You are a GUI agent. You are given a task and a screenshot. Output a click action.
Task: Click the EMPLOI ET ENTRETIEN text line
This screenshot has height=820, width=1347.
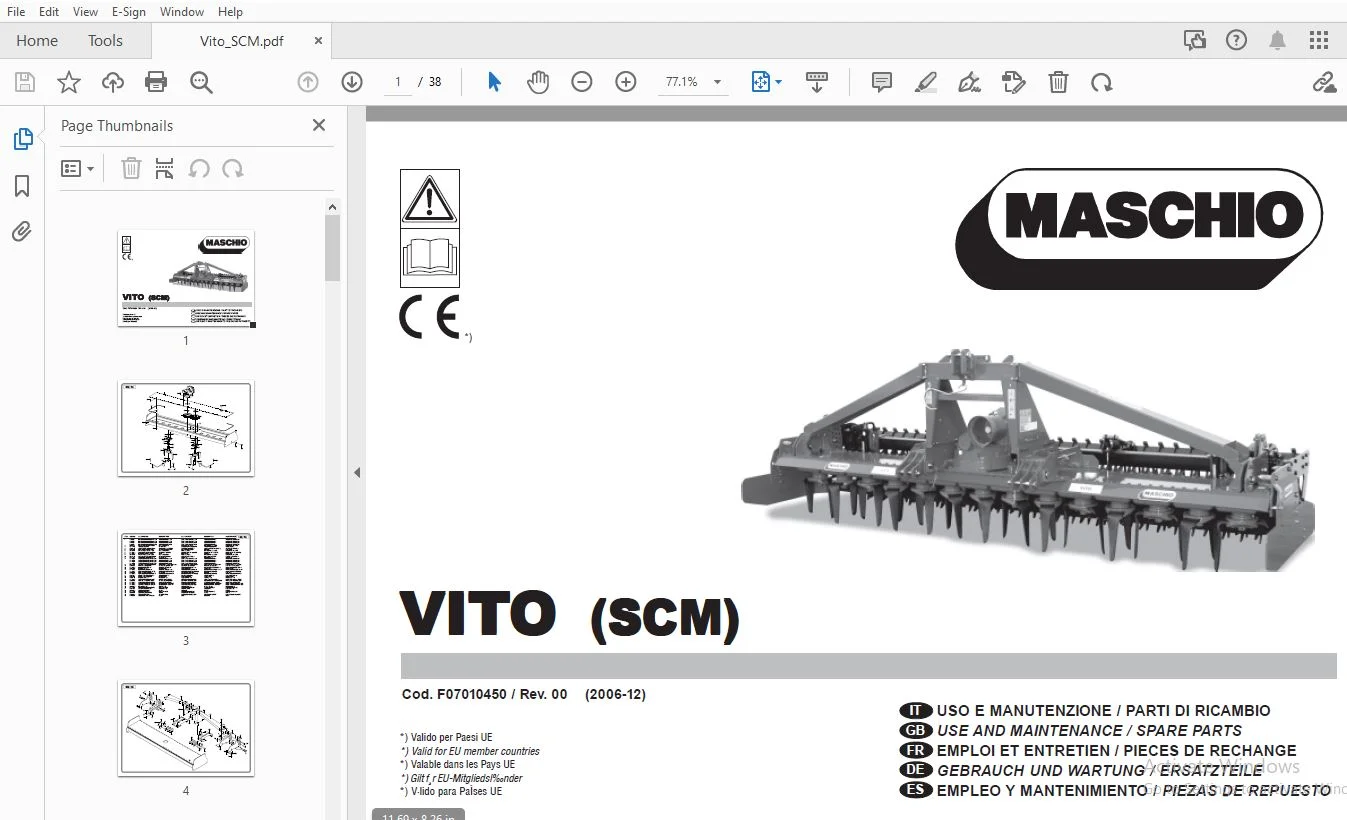click(1116, 751)
